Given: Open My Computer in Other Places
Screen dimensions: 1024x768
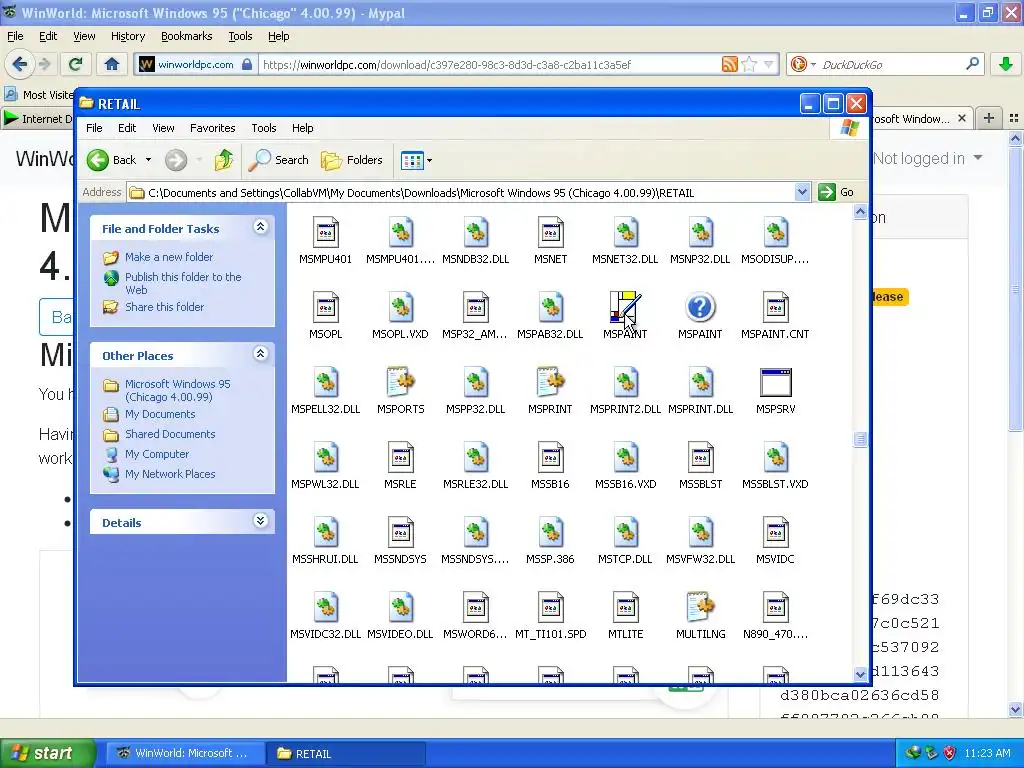Looking at the screenshot, I should pos(157,454).
